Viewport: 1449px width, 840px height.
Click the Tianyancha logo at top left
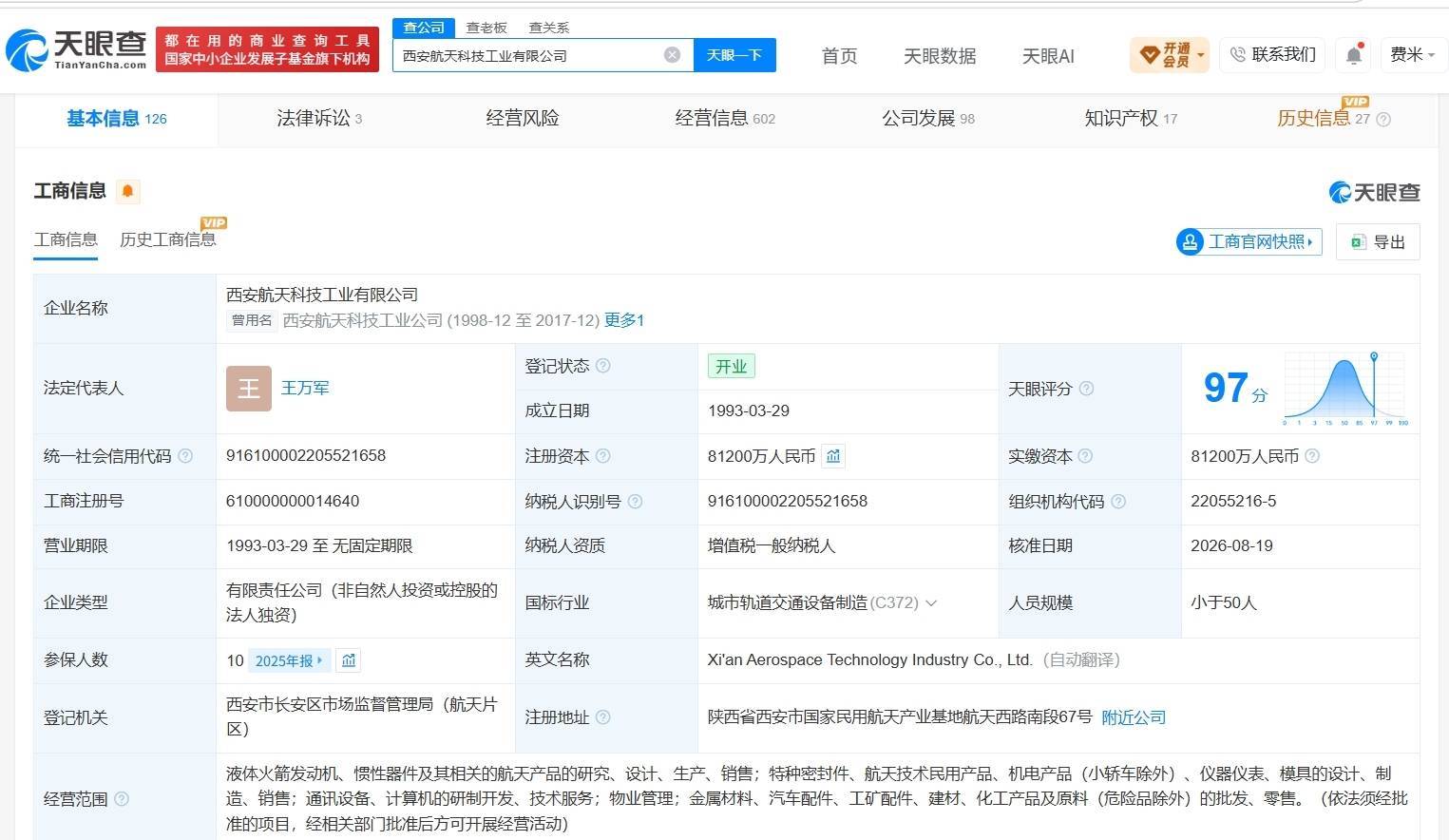(76, 49)
